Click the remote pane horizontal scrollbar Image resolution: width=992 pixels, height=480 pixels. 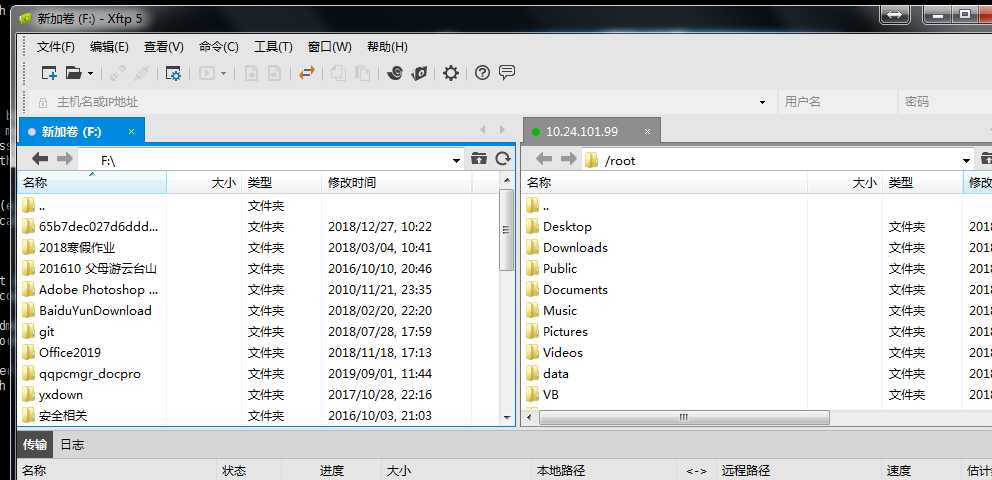click(684, 417)
